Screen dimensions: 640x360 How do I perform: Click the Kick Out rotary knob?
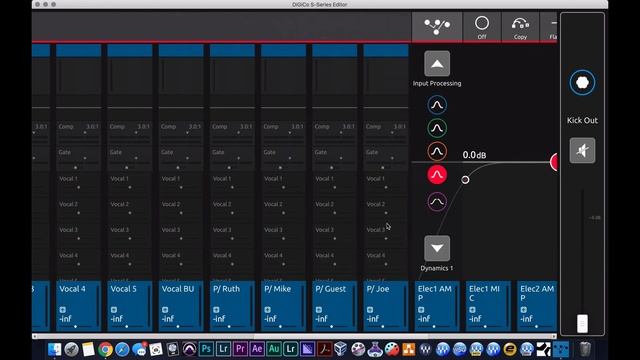click(x=582, y=82)
